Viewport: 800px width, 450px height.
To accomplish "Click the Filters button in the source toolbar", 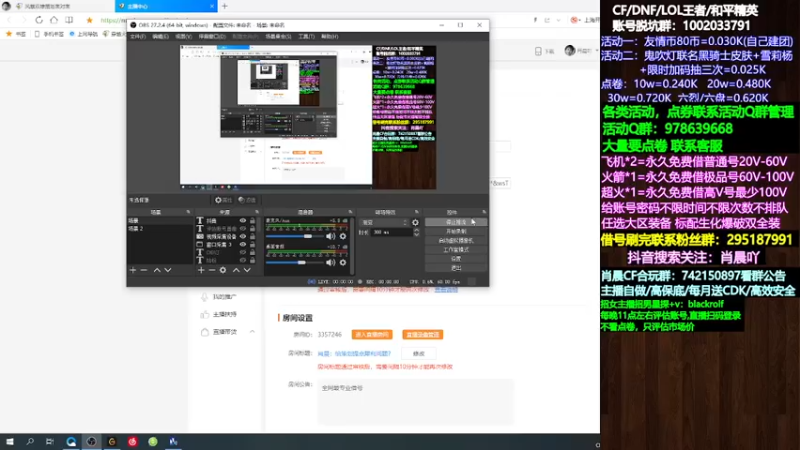I will click(x=247, y=200).
